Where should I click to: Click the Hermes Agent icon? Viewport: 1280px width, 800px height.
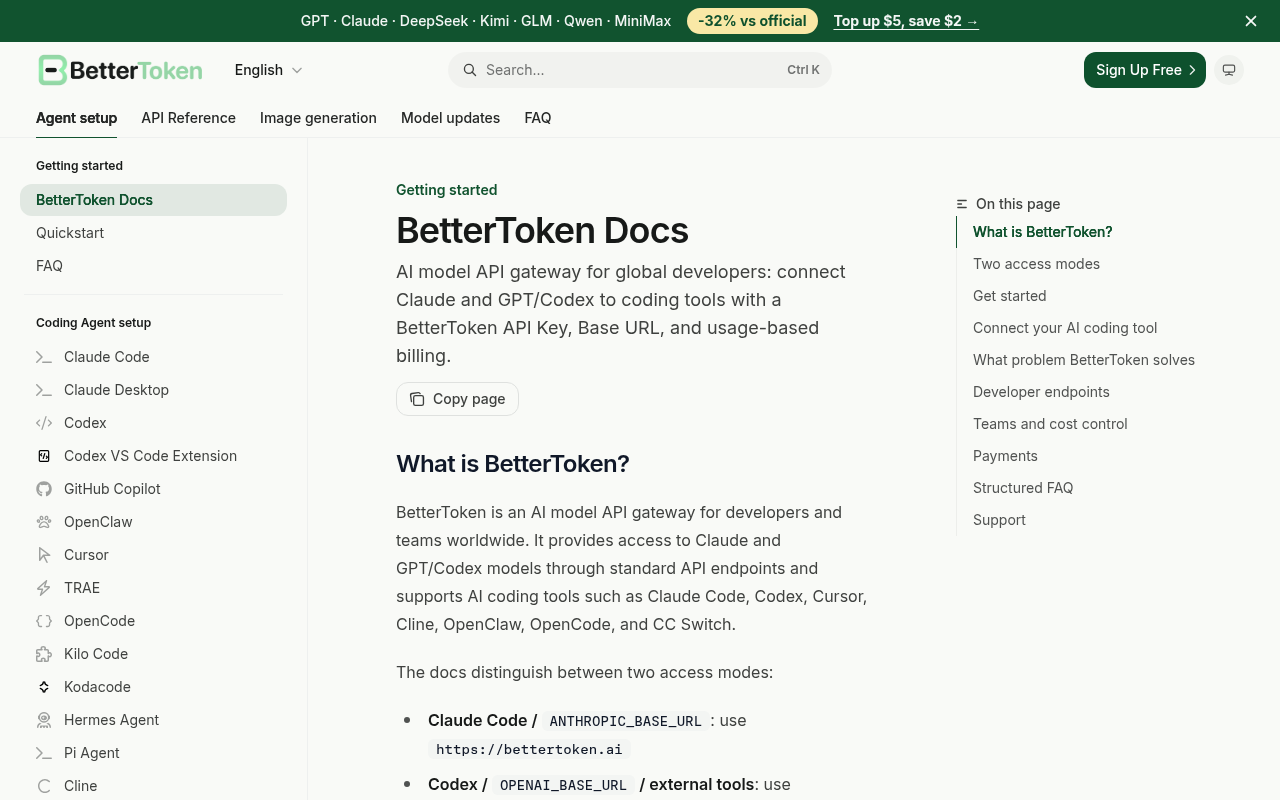coord(44,720)
